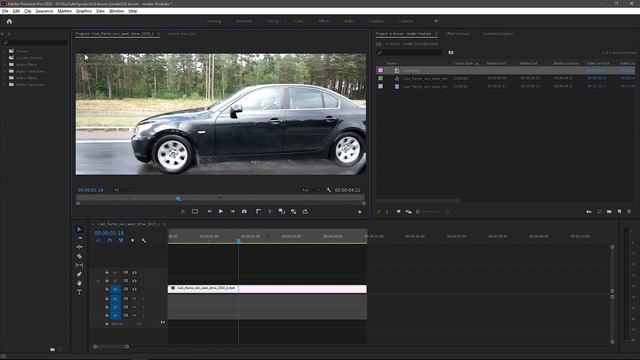Toggle Insert and overwrite sequences as nests
640x360 pixels.
pyautogui.click(x=98, y=241)
